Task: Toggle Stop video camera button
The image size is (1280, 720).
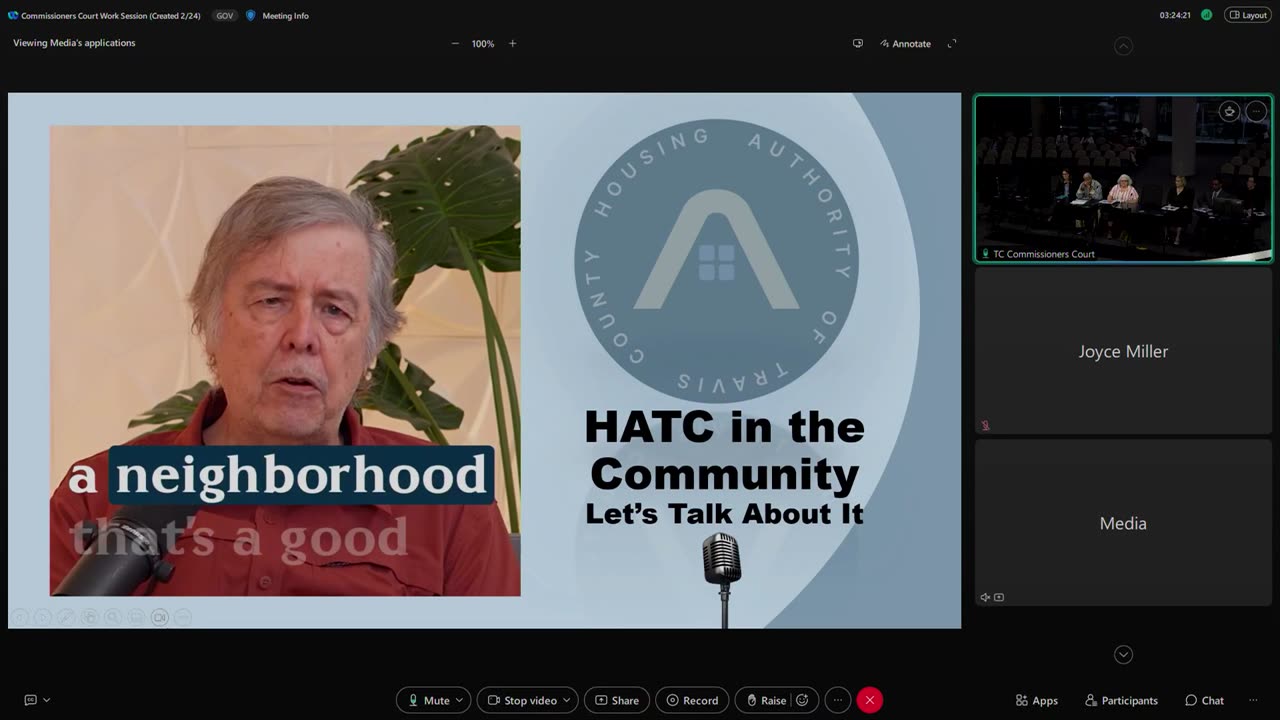Action: click(520, 700)
